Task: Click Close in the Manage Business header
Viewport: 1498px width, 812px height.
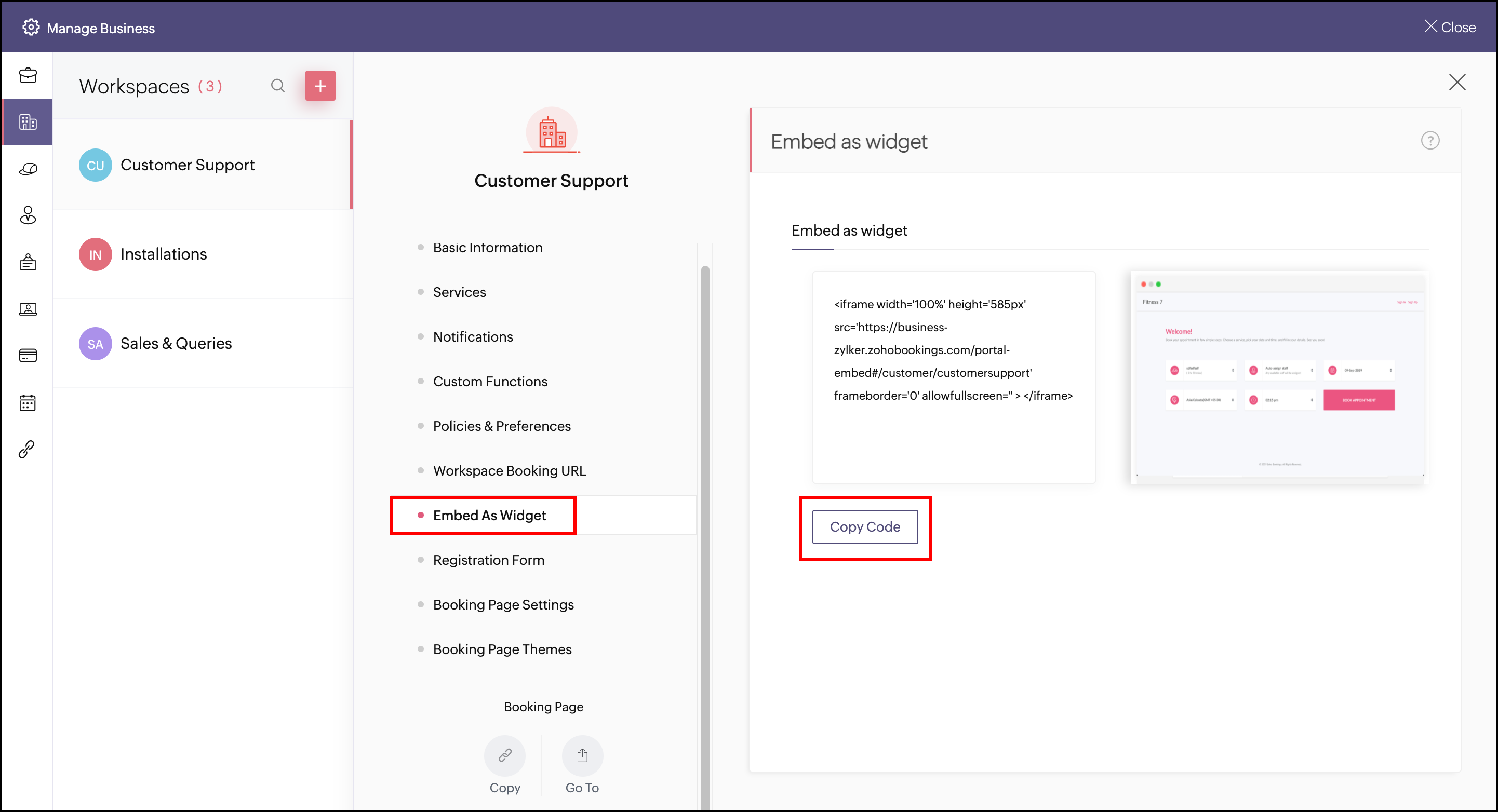Action: click(1449, 28)
